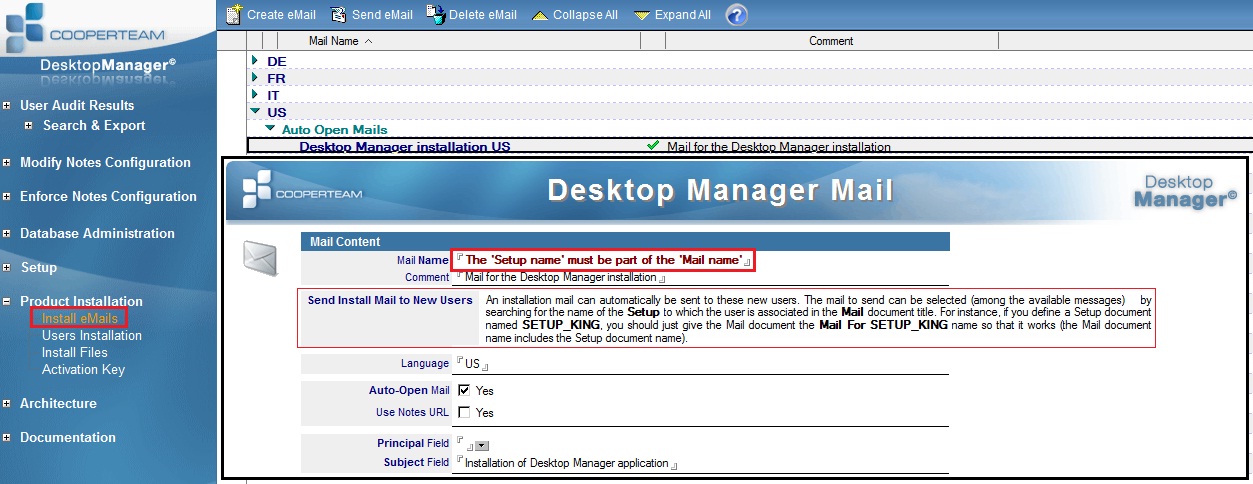Expand the Documentation sidebar section
The width and height of the screenshot is (1253, 484).
point(8,437)
